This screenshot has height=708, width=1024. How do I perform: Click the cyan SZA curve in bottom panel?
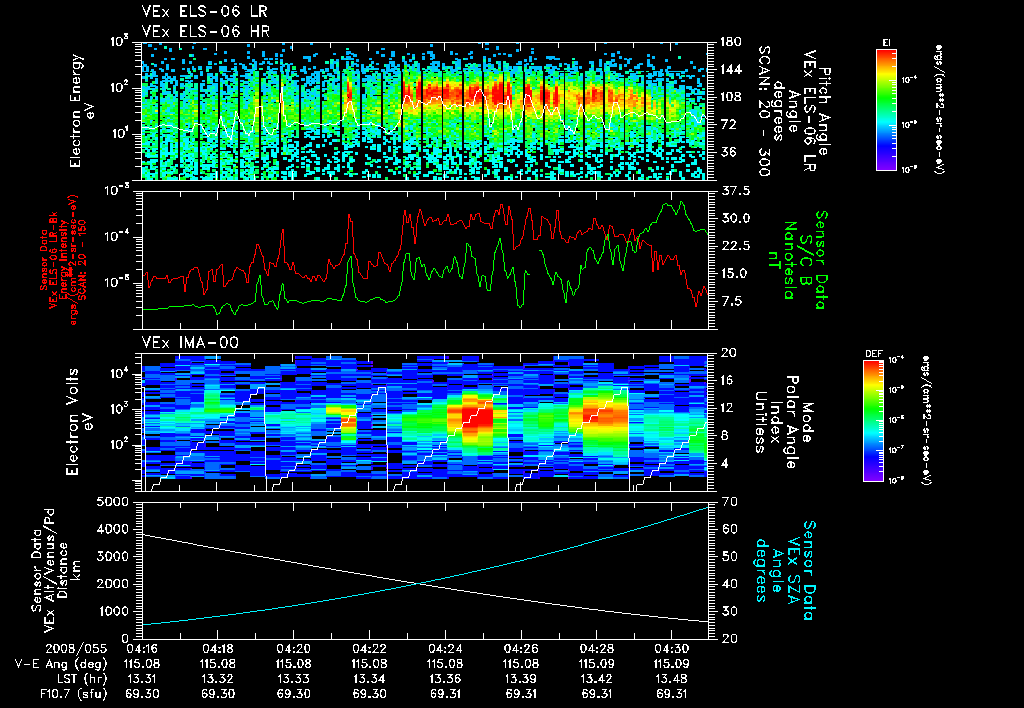[424, 581]
